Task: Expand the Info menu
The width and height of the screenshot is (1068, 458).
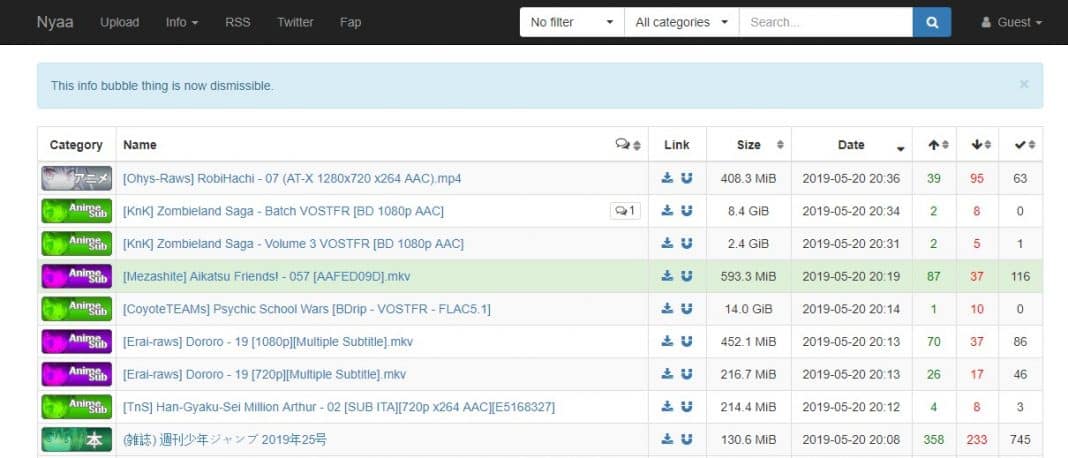Action: [x=182, y=22]
